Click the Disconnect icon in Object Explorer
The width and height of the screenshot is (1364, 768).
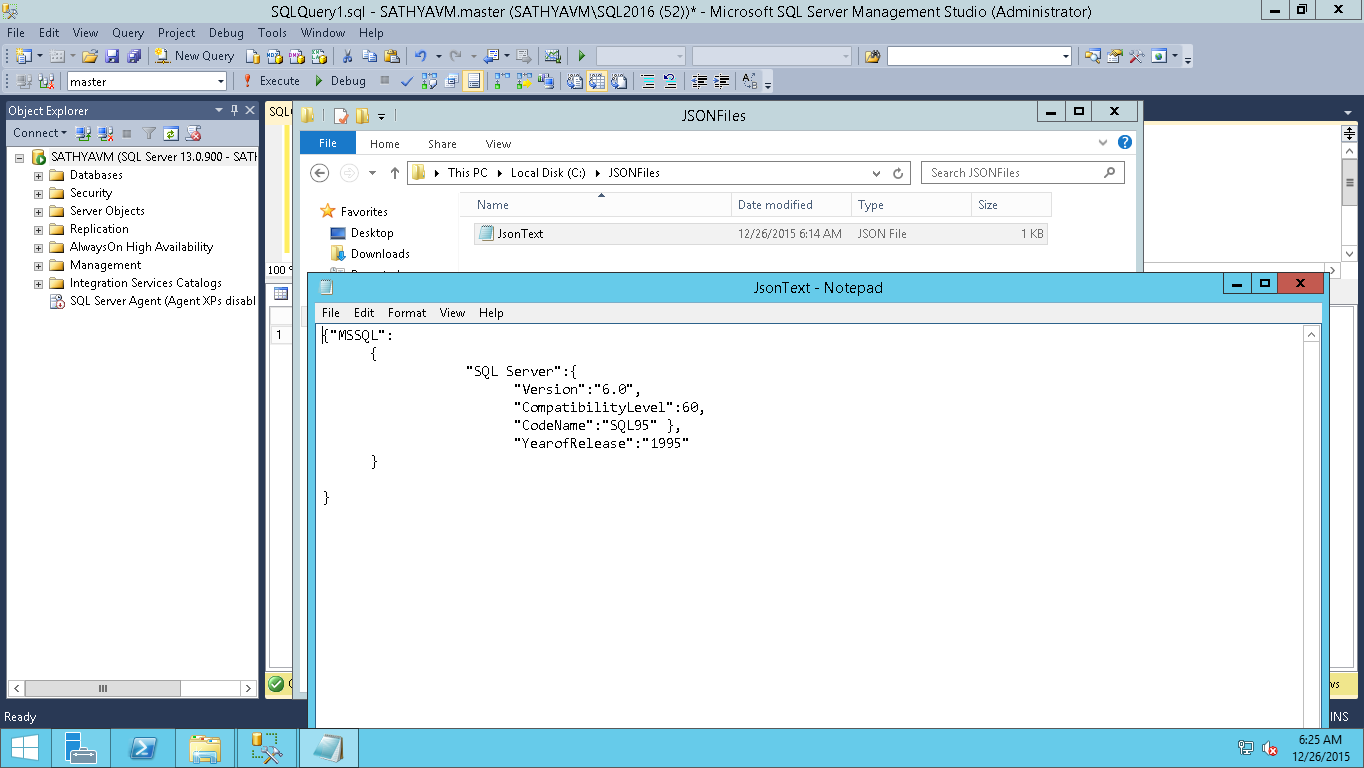point(104,133)
